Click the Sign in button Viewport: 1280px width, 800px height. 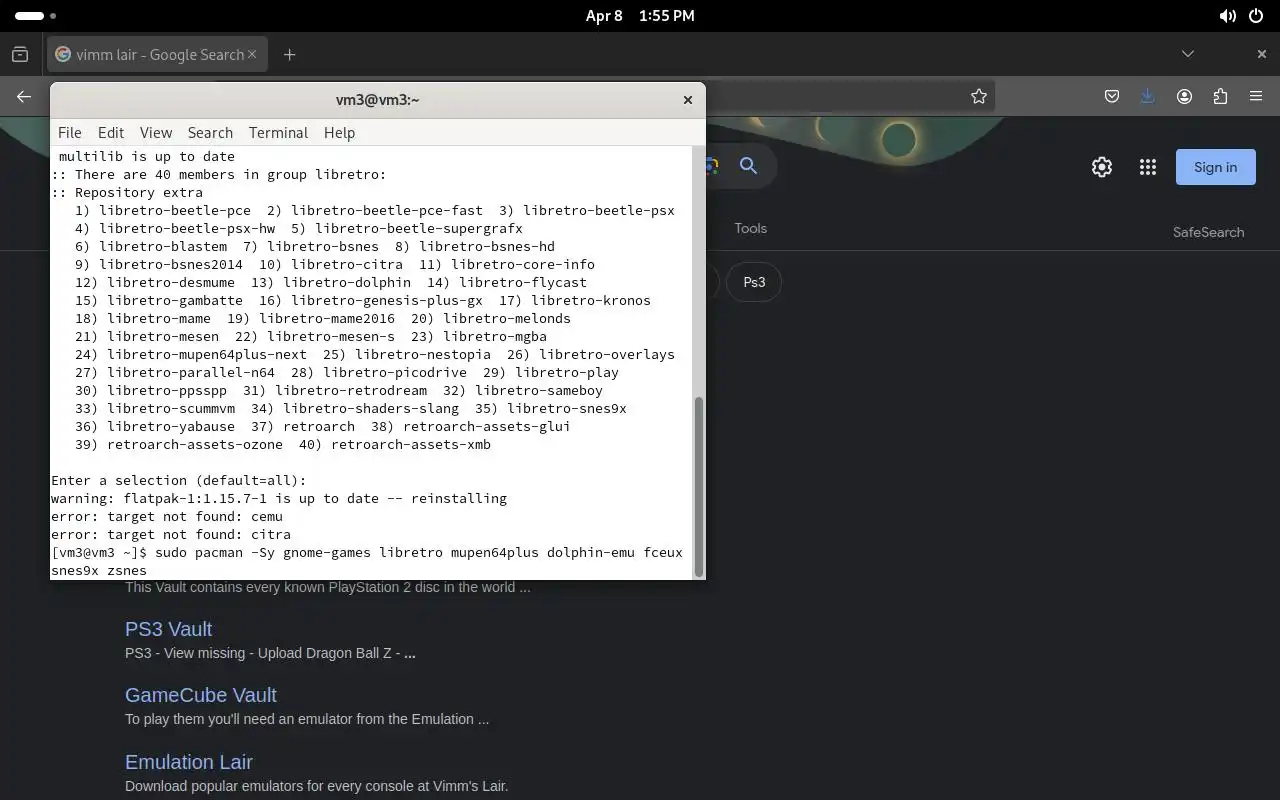click(1216, 167)
